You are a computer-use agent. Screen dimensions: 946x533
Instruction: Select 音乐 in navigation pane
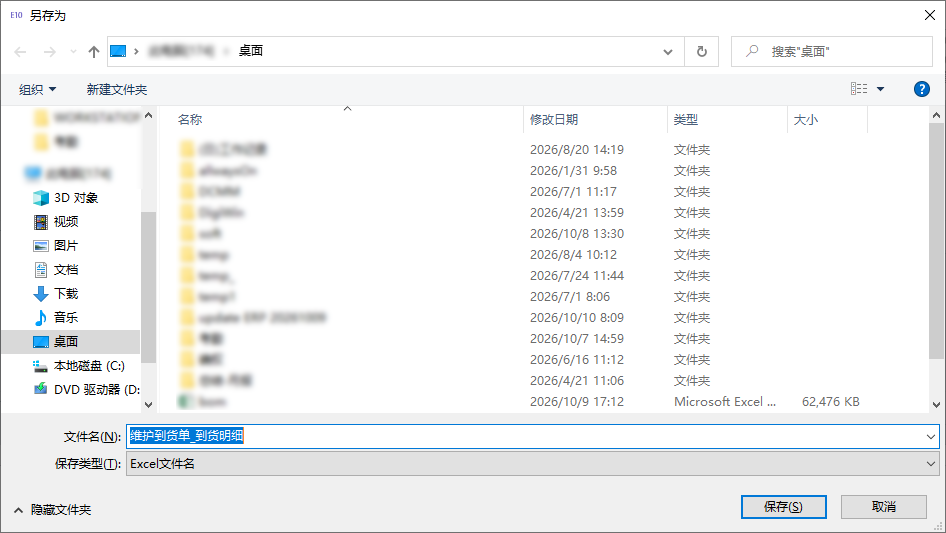(x=66, y=318)
